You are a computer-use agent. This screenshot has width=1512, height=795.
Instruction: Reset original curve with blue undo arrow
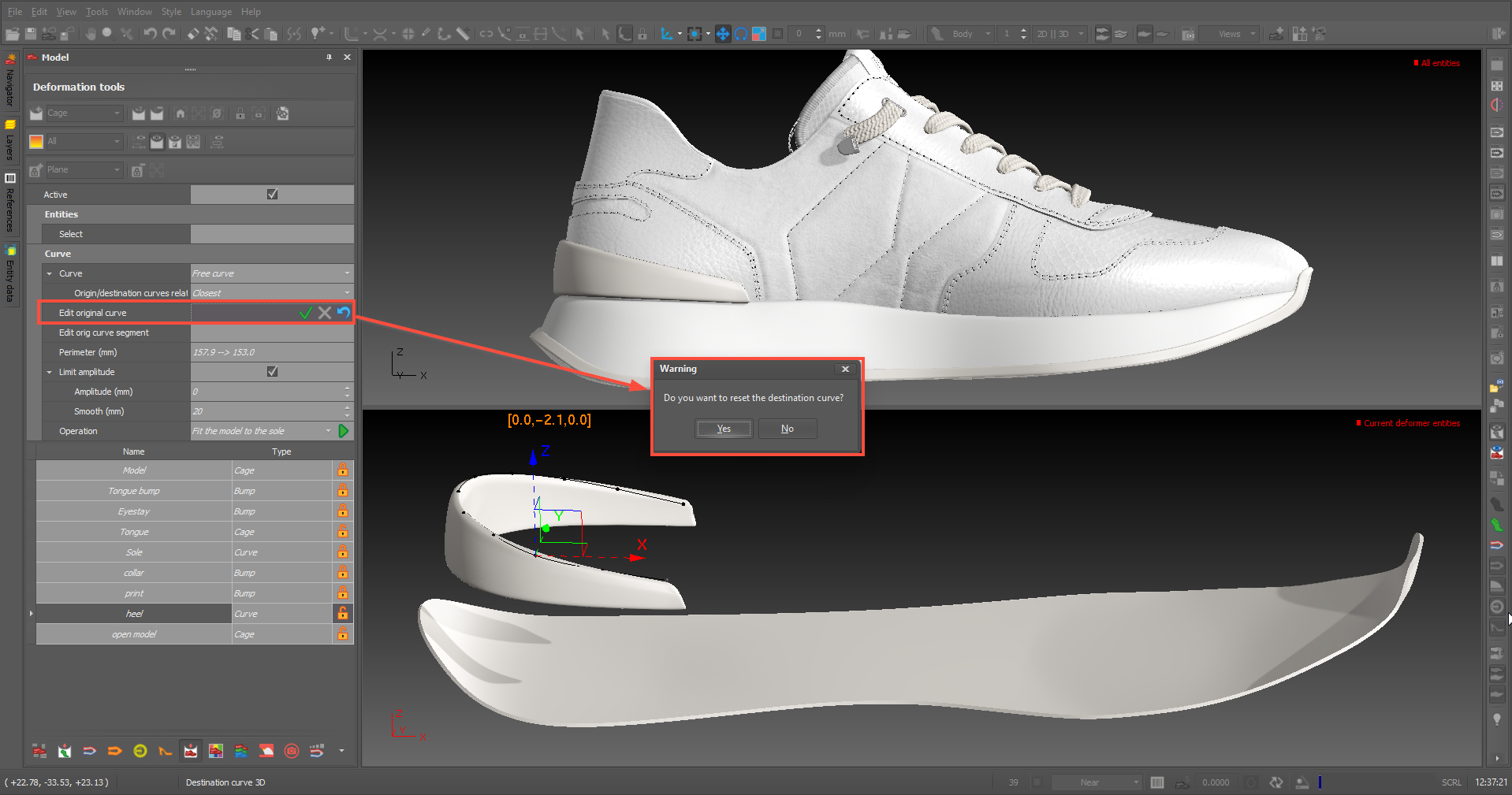point(344,313)
